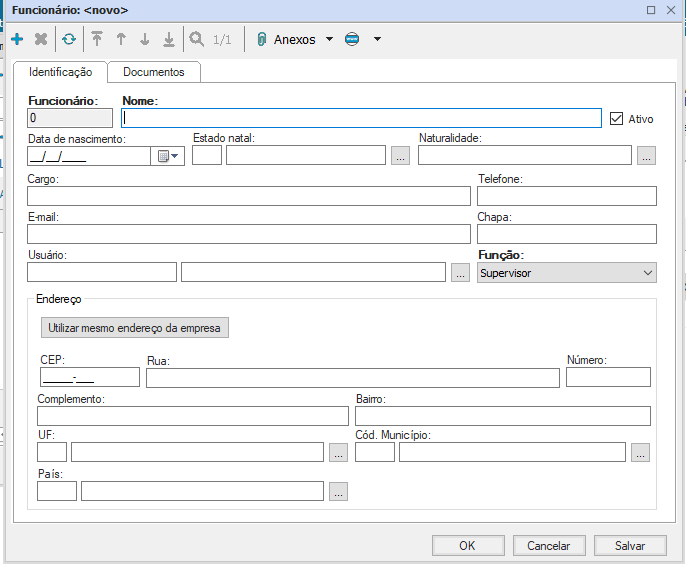Toggle the Ativo checkbox
Screen dimensions: 686x565
click(616, 118)
